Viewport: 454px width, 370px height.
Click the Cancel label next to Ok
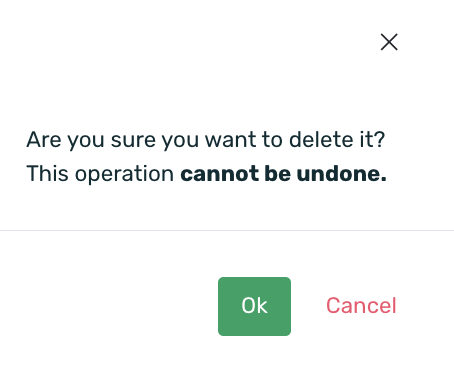(x=361, y=305)
